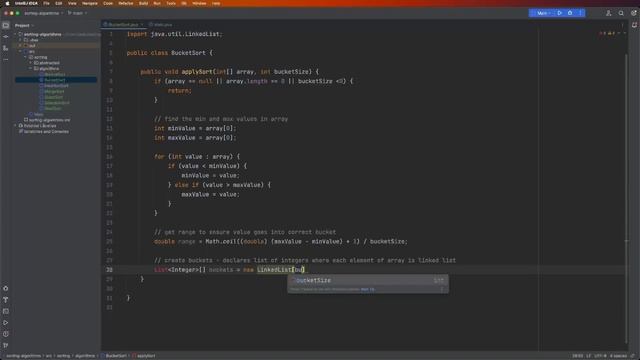The height and width of the screenshot is (360, 640).
Task: Open the Build menu
Action: 144,3
